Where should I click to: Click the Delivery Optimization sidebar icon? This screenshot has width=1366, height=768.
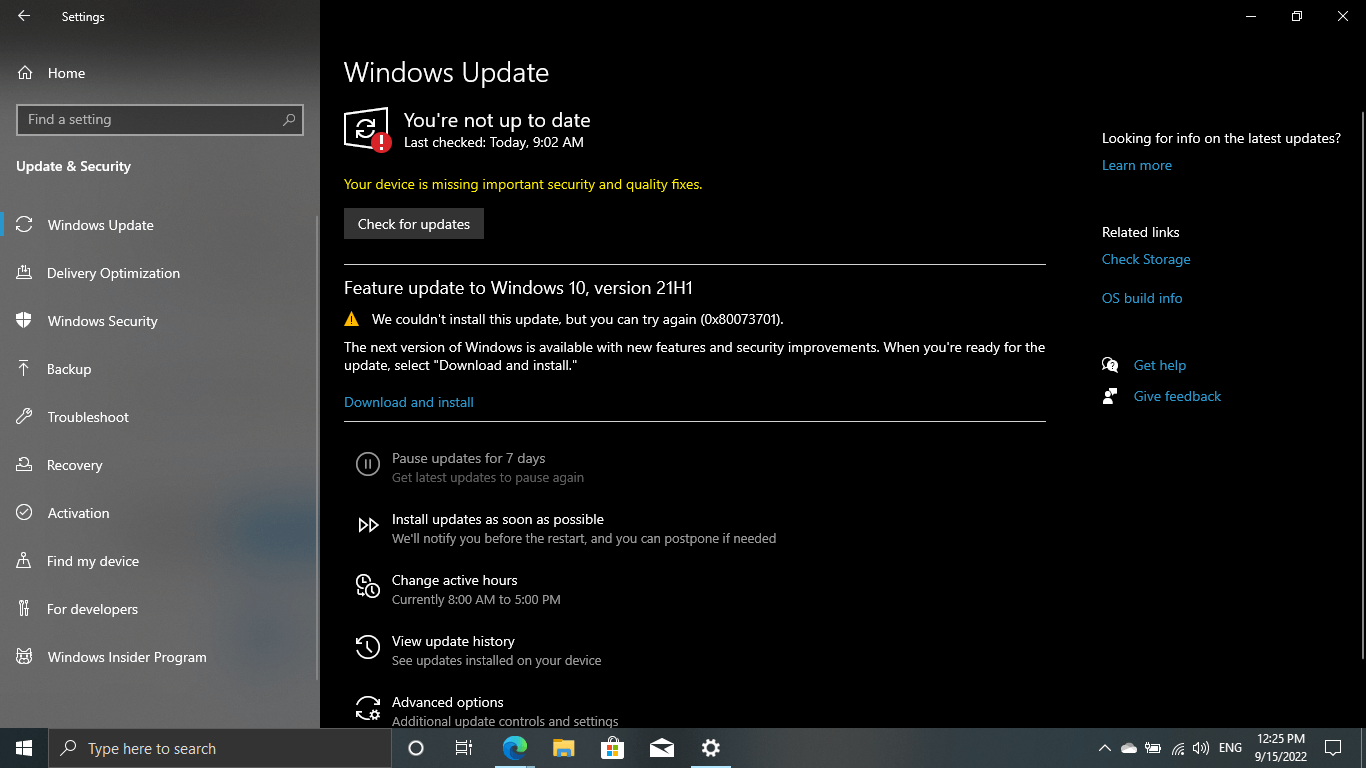coord(24,273)
